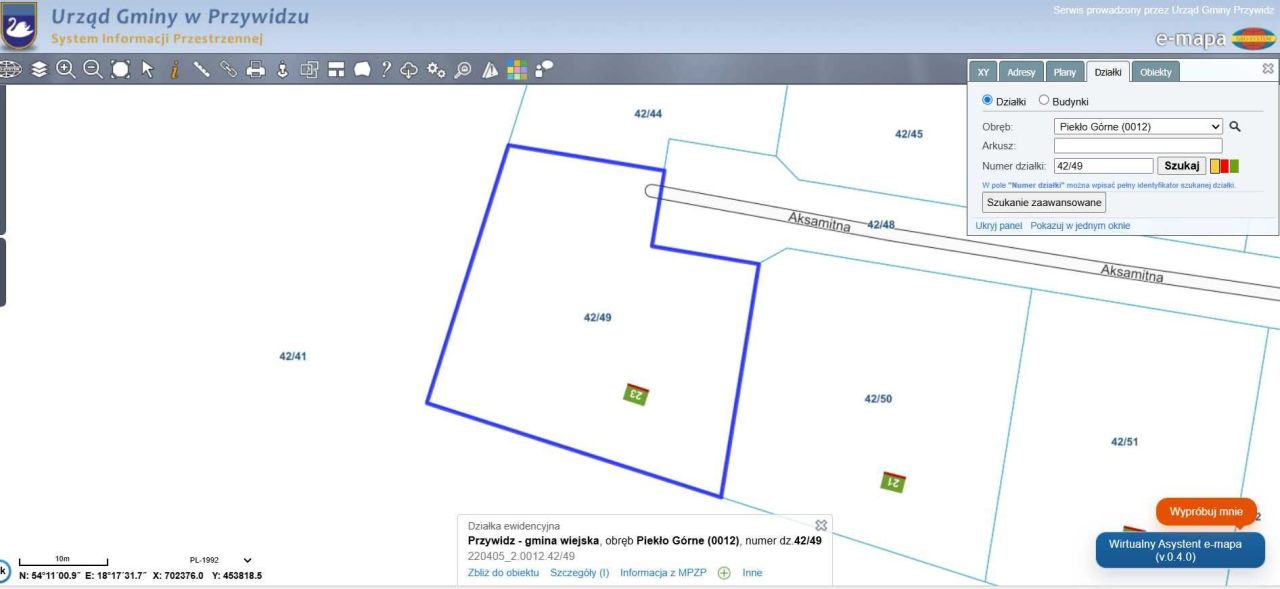Click the Ukryj panel link
This screenshot has height=589, width=1280.
click(x=999, y=226)
